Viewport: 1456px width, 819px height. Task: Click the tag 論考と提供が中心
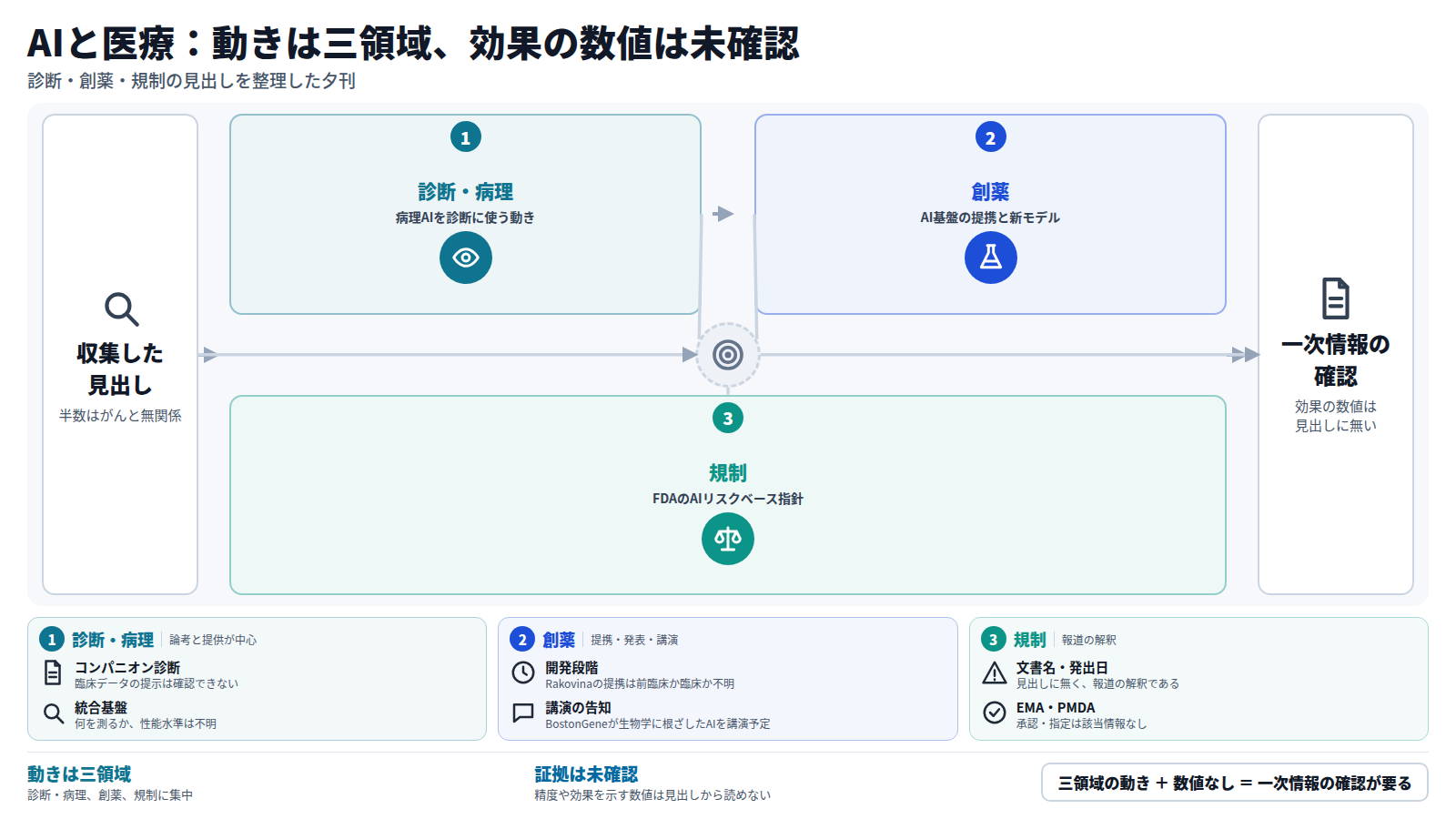213,640
